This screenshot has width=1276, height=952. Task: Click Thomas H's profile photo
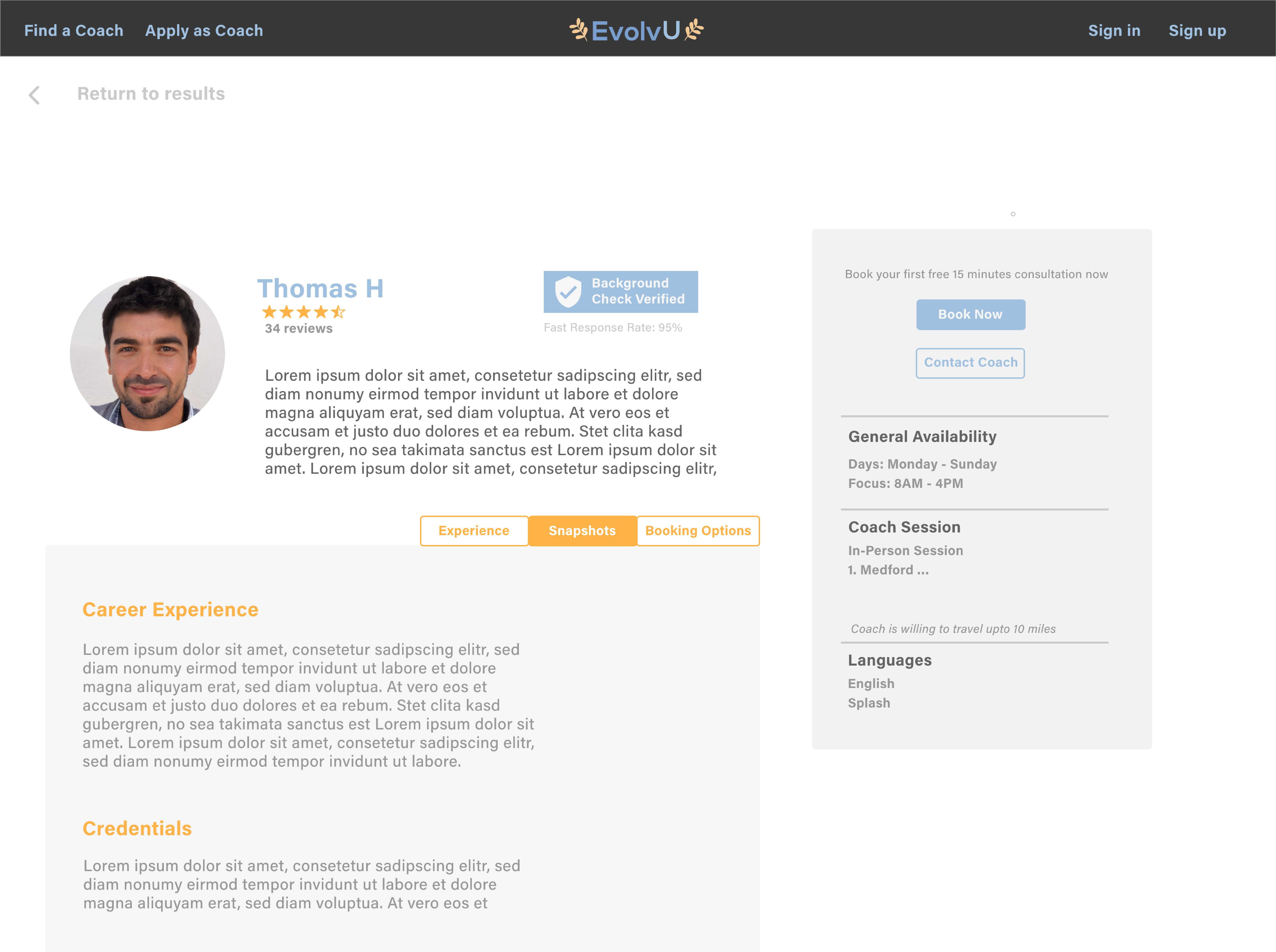point(147,353)
